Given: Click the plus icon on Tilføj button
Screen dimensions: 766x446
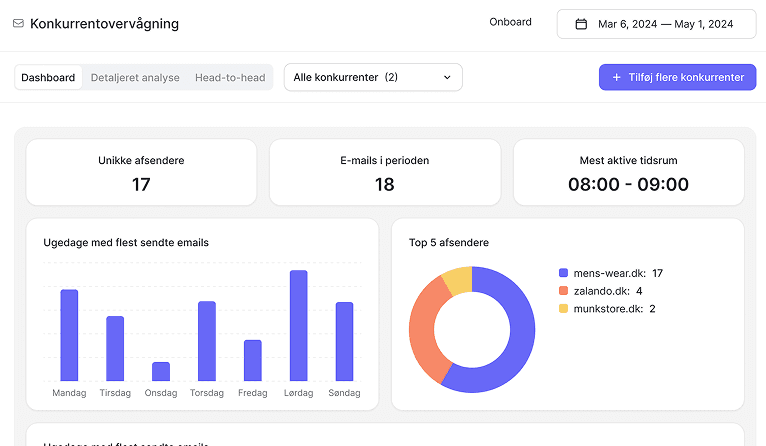Looking at the screenshot, I should (x=617, y=77).
